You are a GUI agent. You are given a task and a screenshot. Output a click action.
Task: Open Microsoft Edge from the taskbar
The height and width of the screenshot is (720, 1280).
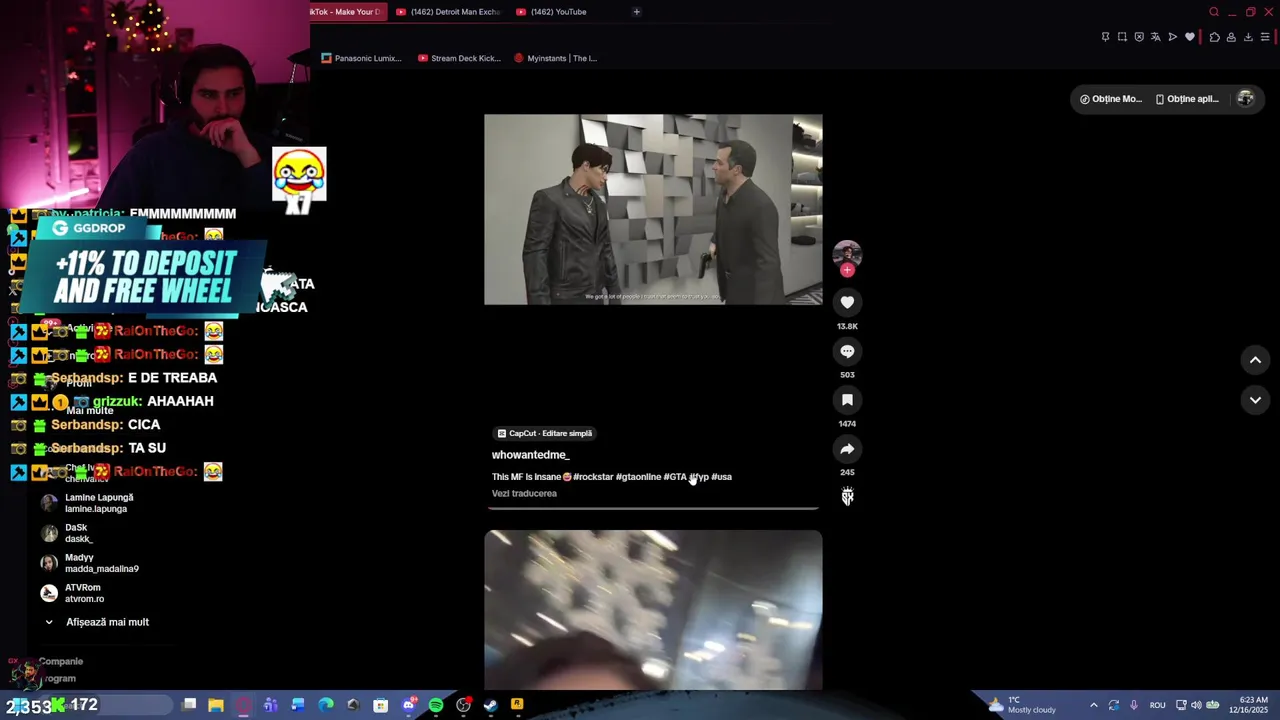325,705
